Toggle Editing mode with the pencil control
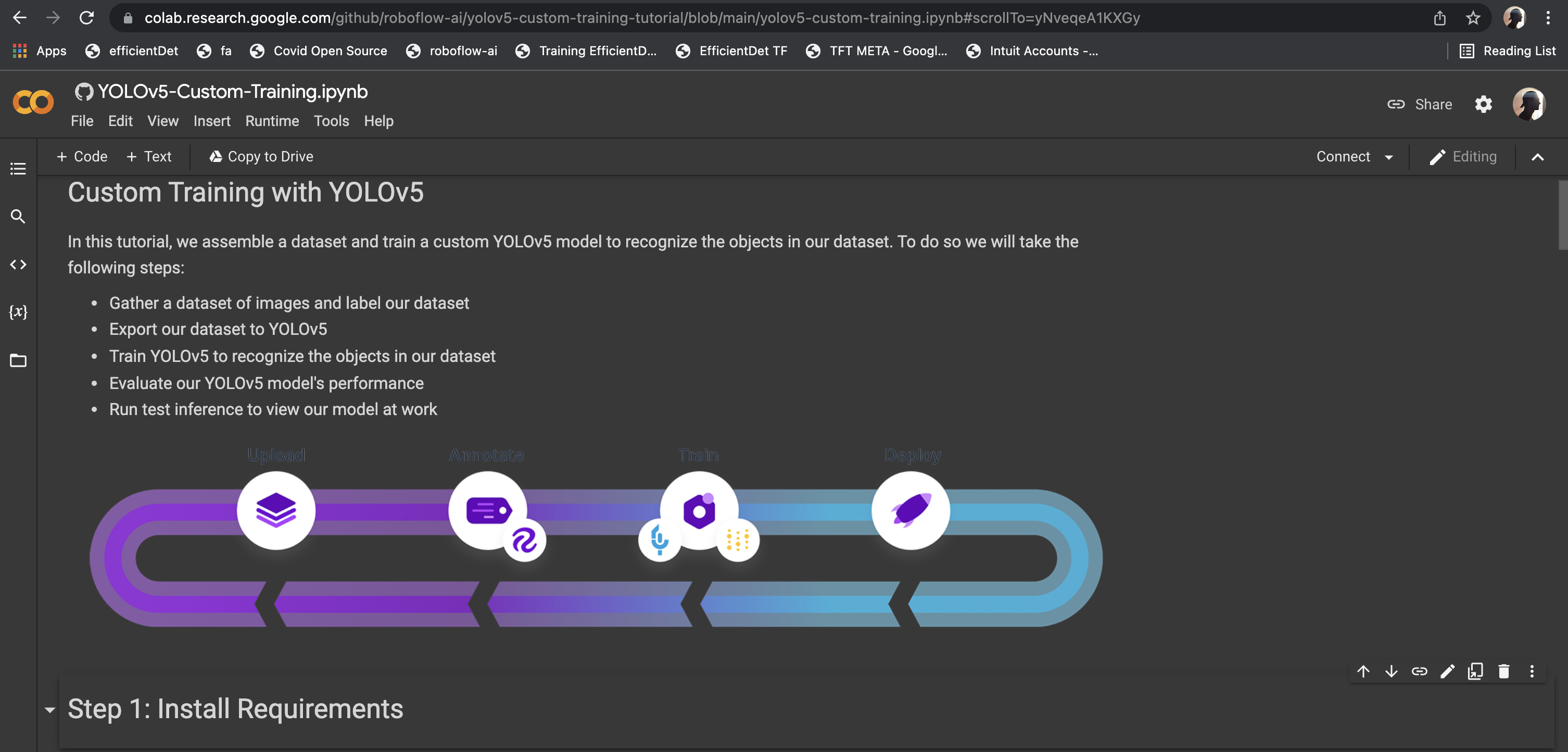 [1463, 156]
